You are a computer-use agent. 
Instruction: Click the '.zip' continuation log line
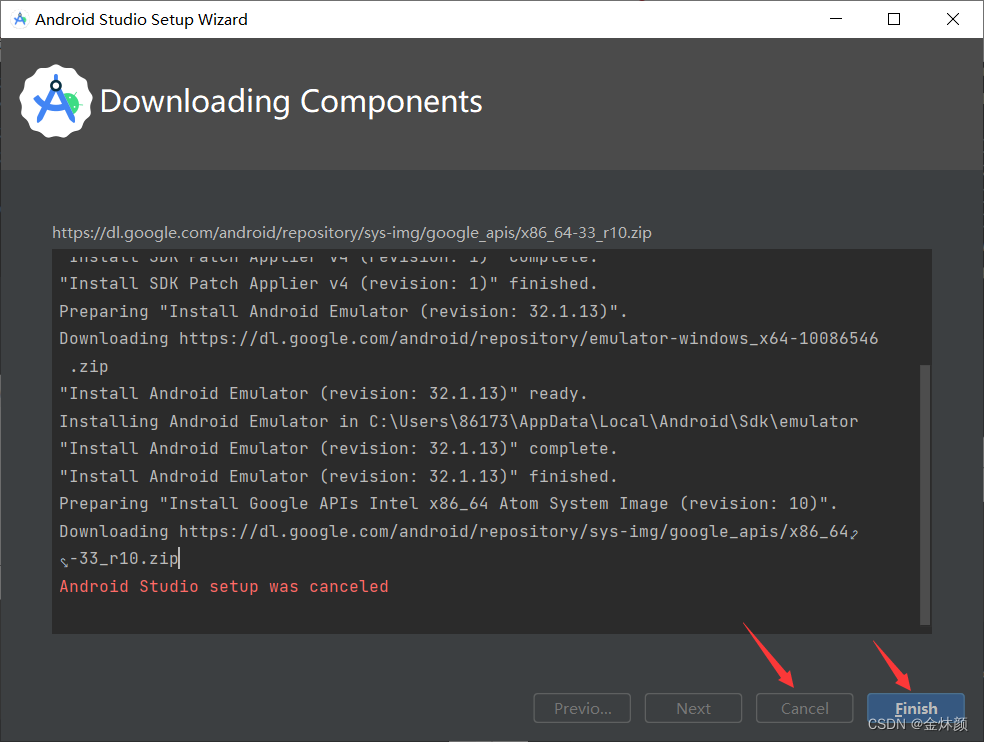coord(88,367)
